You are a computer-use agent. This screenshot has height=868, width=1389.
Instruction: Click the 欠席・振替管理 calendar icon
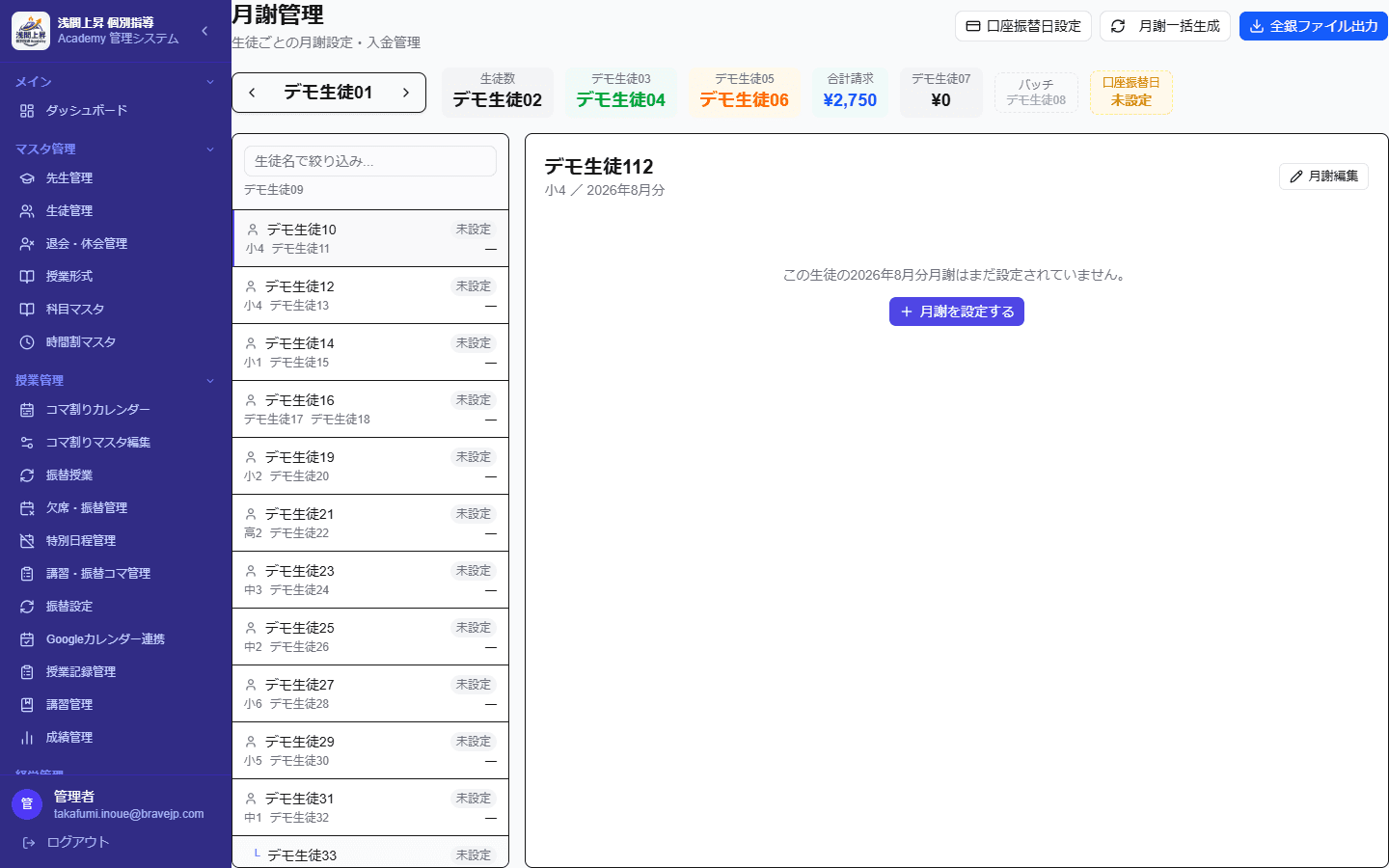point(27,508)
